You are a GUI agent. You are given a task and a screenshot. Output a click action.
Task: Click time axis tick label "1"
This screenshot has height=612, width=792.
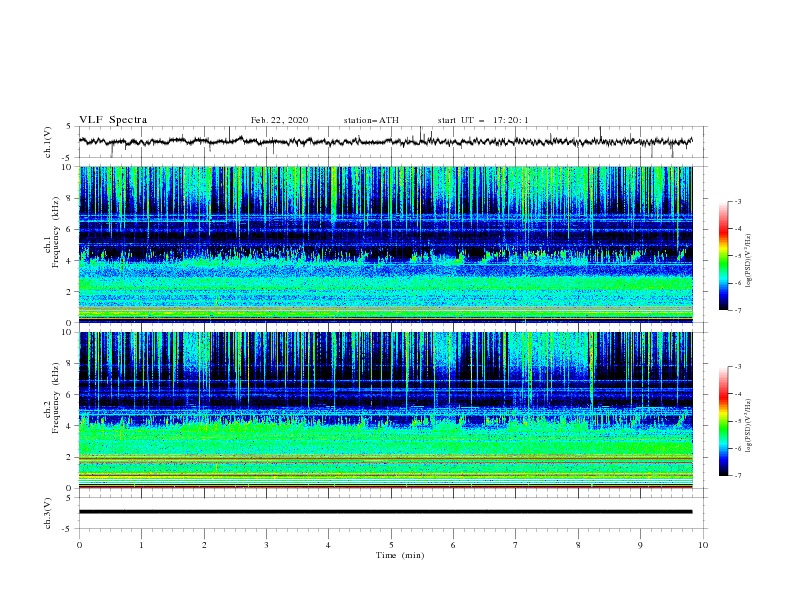141,545
